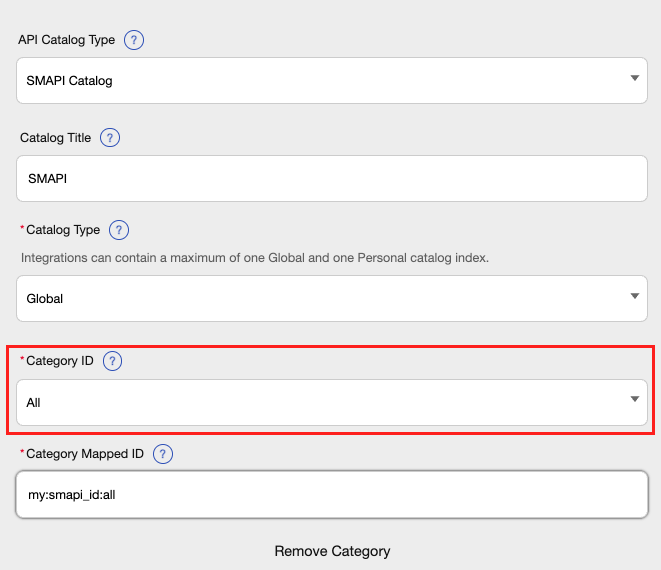661x570 pixels.
Task: Click the required Catalog Type label
Action: point(63,230)
